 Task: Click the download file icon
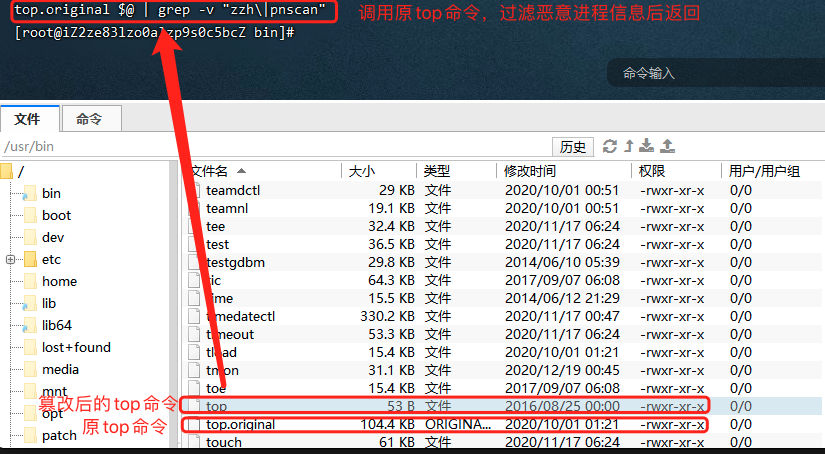[648, 147]
